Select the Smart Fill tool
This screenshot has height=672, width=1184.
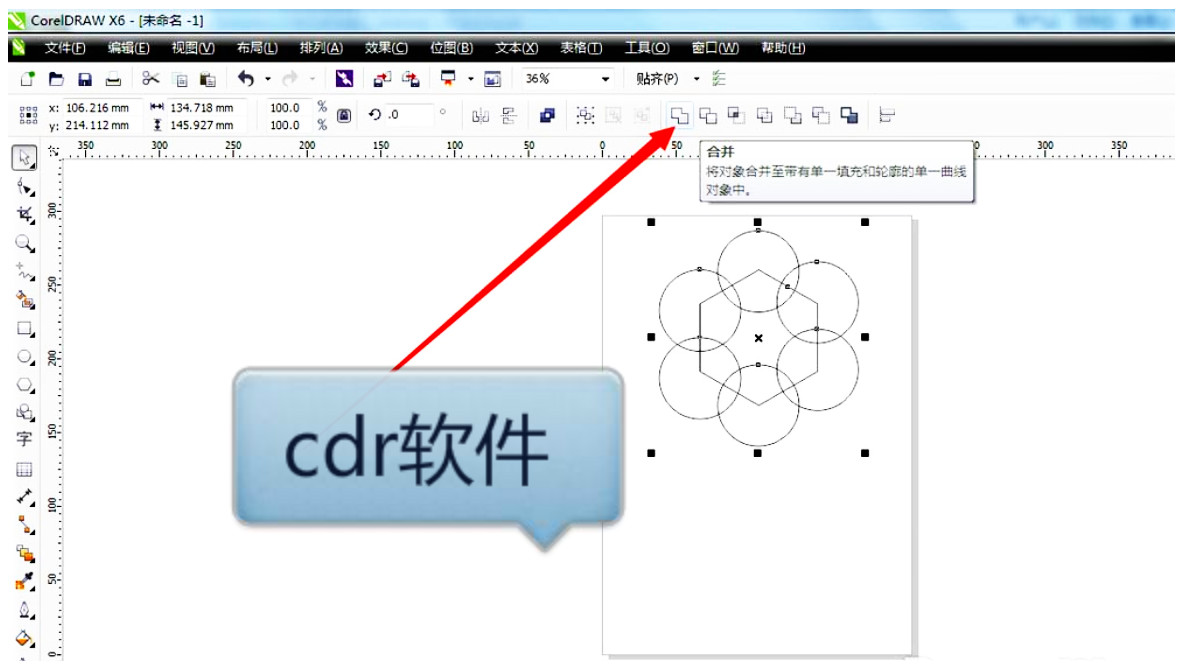[x=25, y=301]
